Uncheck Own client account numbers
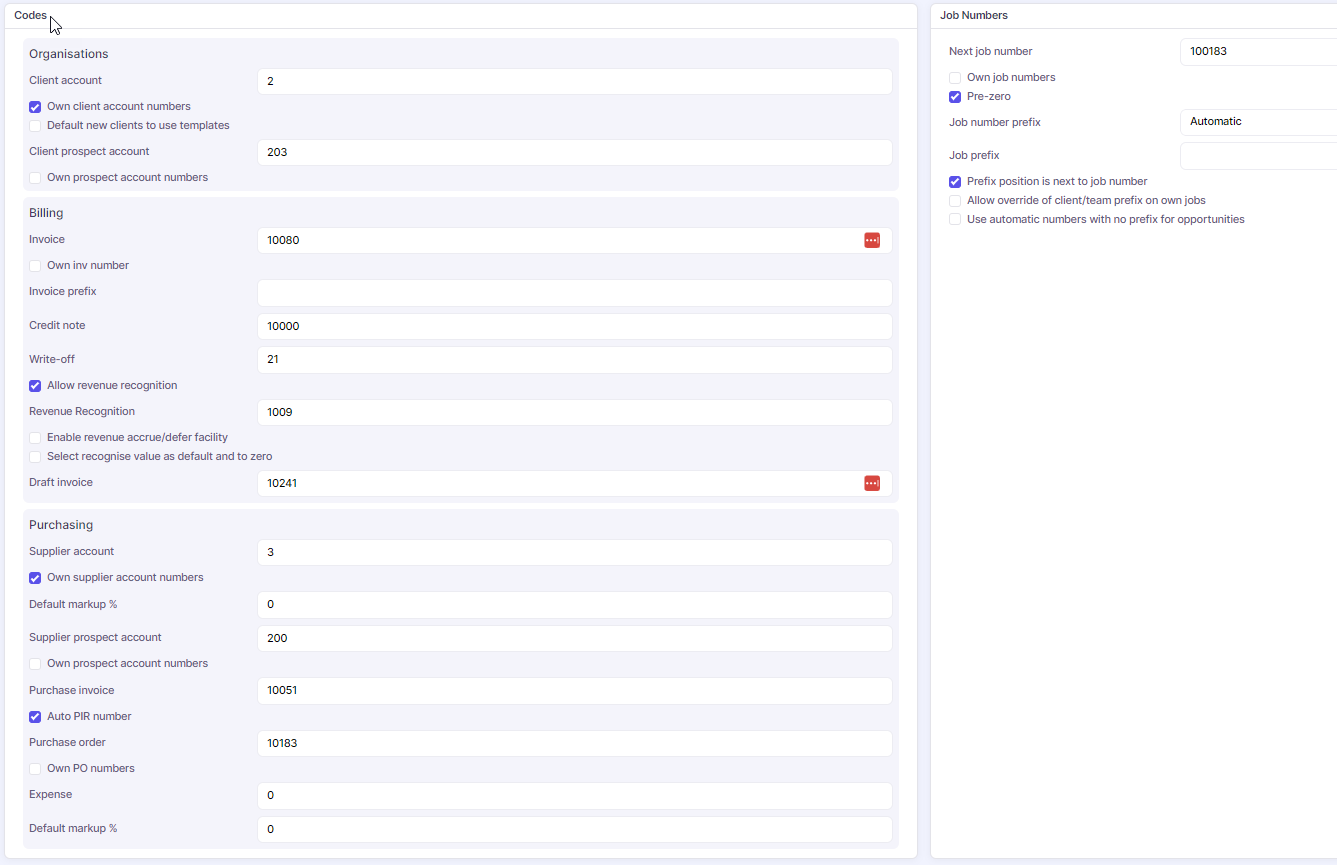This screenshot has height=865, width=1337. click(35, 107)
